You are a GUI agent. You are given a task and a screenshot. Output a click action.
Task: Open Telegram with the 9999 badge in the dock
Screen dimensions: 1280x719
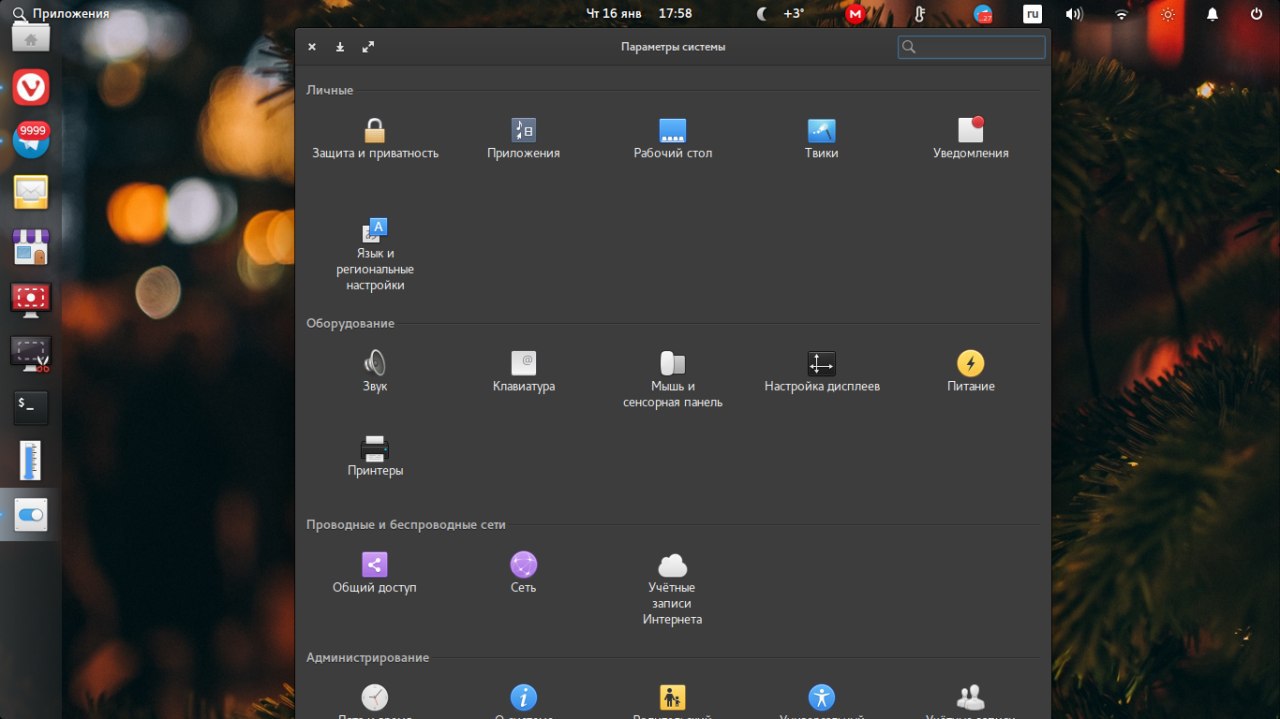click(x=31, y=140)
